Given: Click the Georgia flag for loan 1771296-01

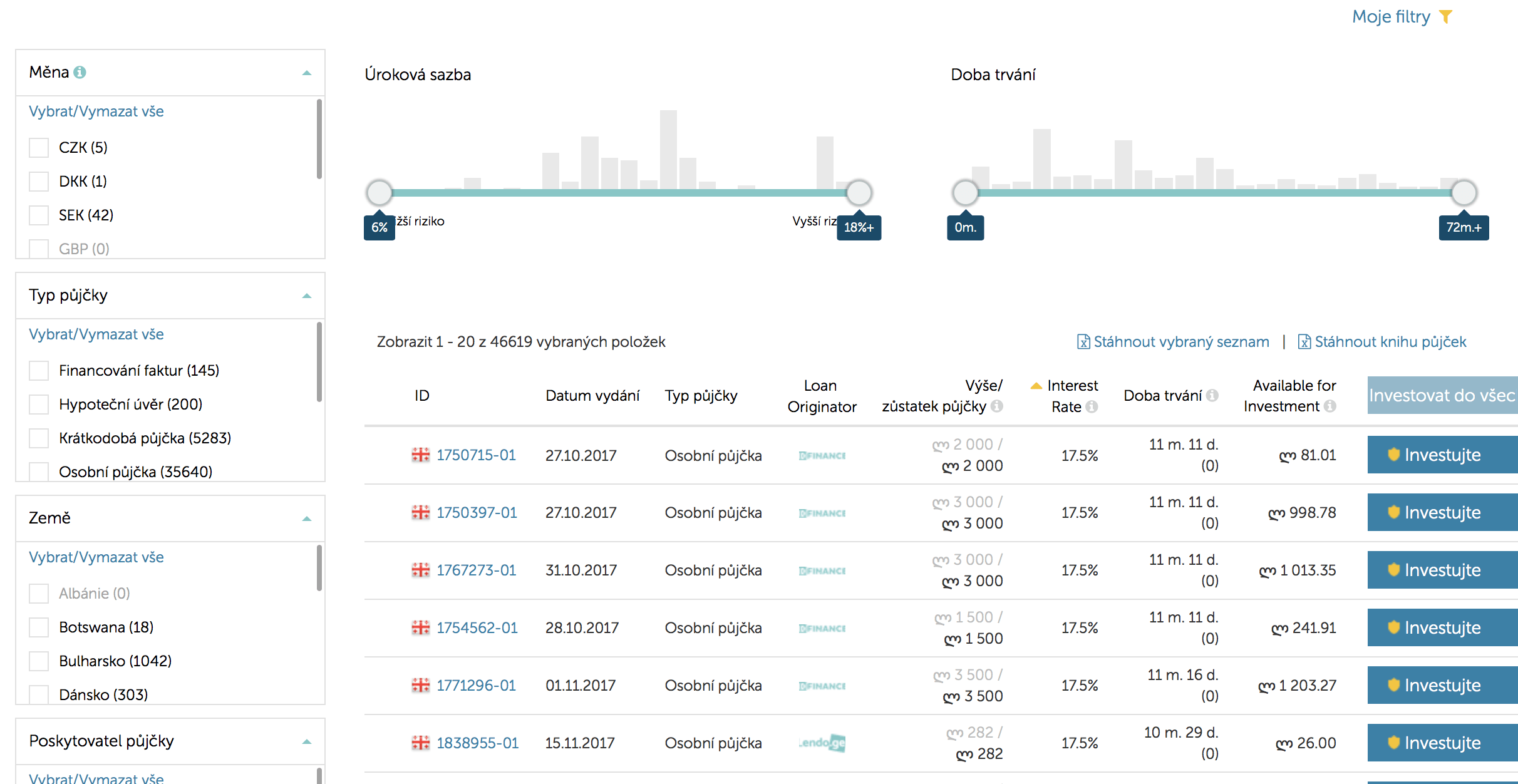Looking at the screenshot, I should click(x=421, y=686).
